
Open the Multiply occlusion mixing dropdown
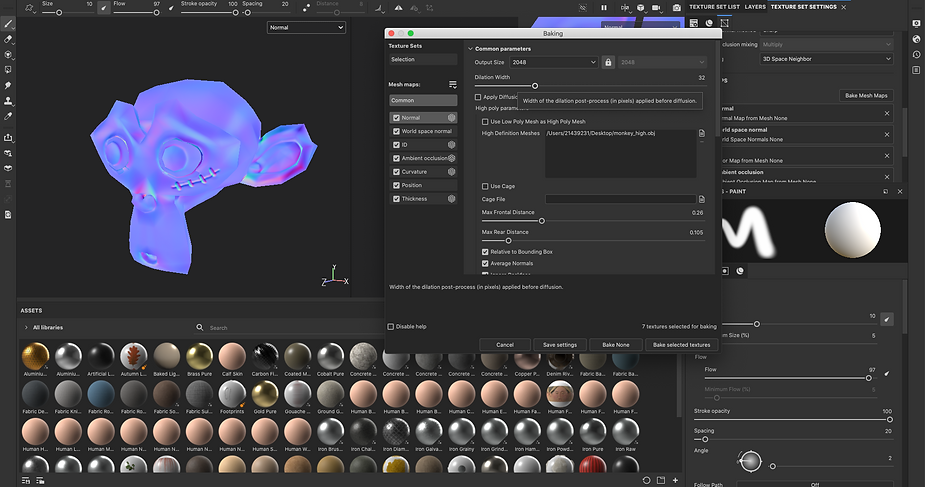click(x=826, y=44)
